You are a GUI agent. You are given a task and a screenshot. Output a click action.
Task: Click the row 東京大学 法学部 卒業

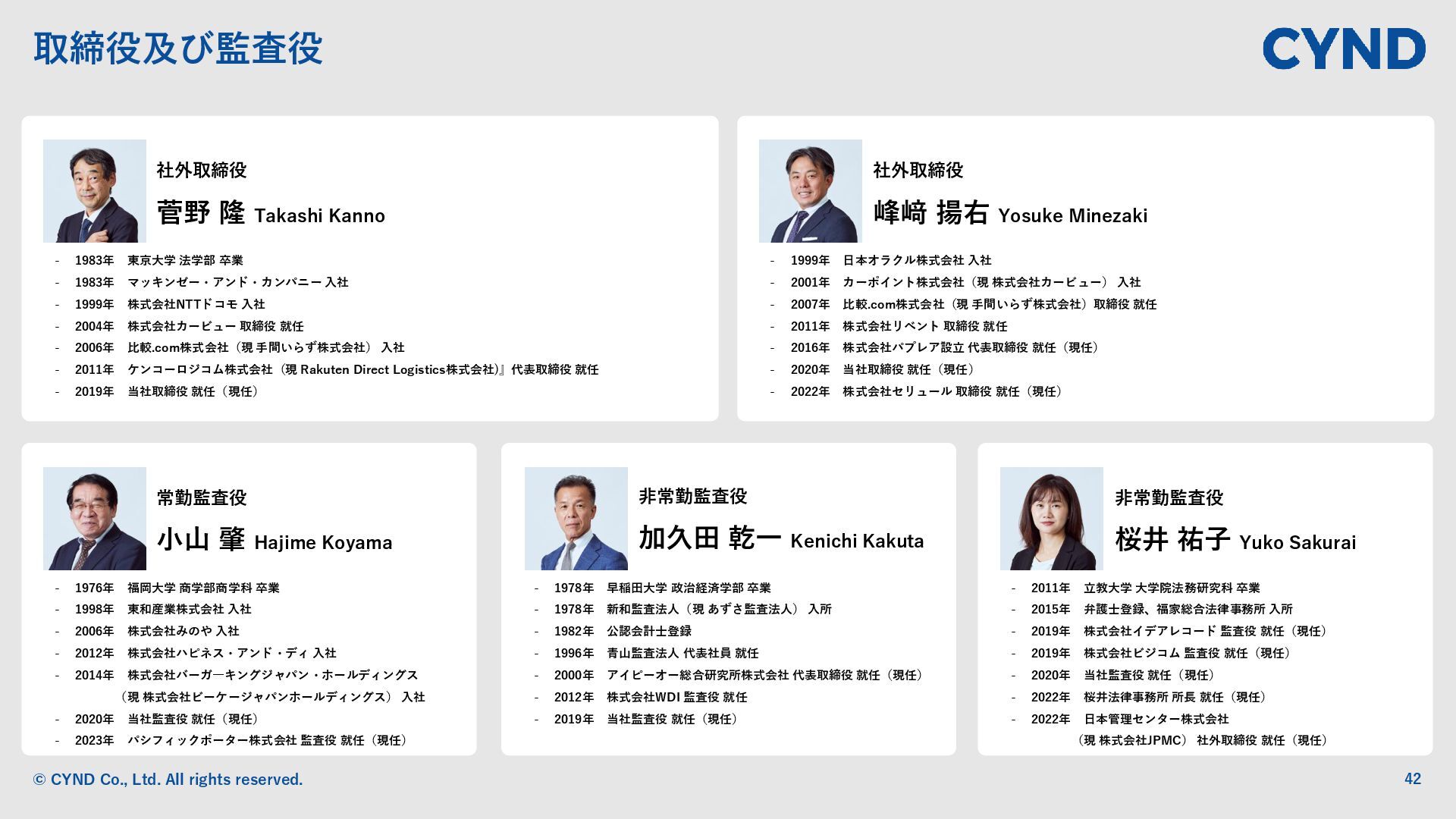[149, 260]
